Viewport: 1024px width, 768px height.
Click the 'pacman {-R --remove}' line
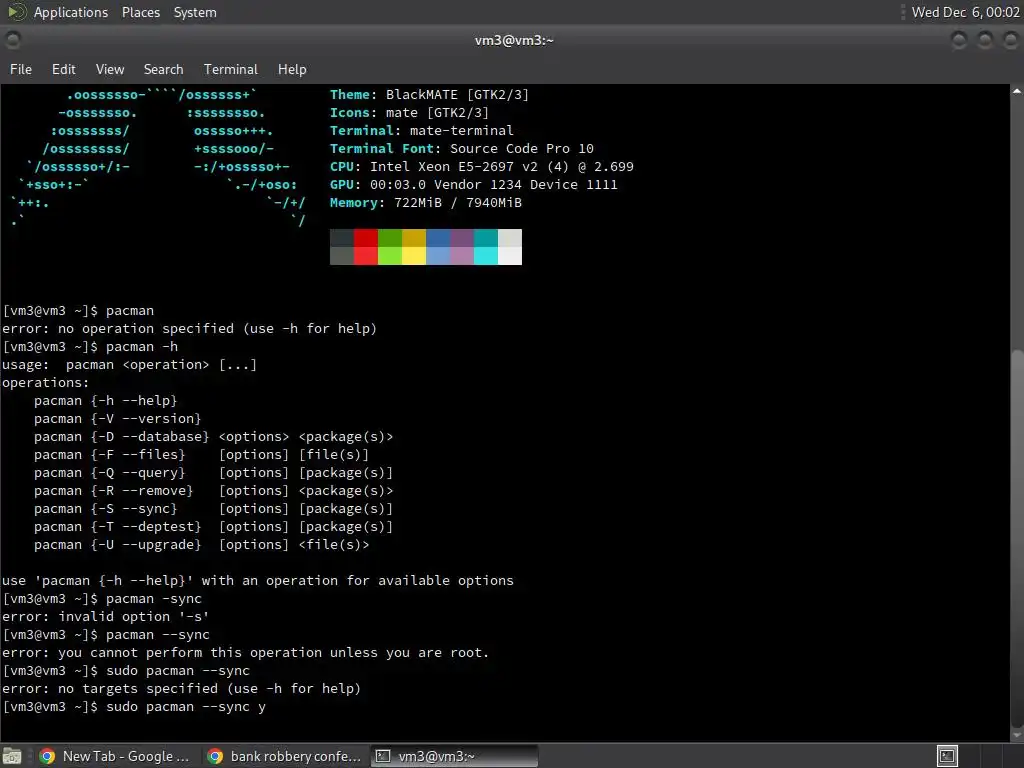click(214, 490)
